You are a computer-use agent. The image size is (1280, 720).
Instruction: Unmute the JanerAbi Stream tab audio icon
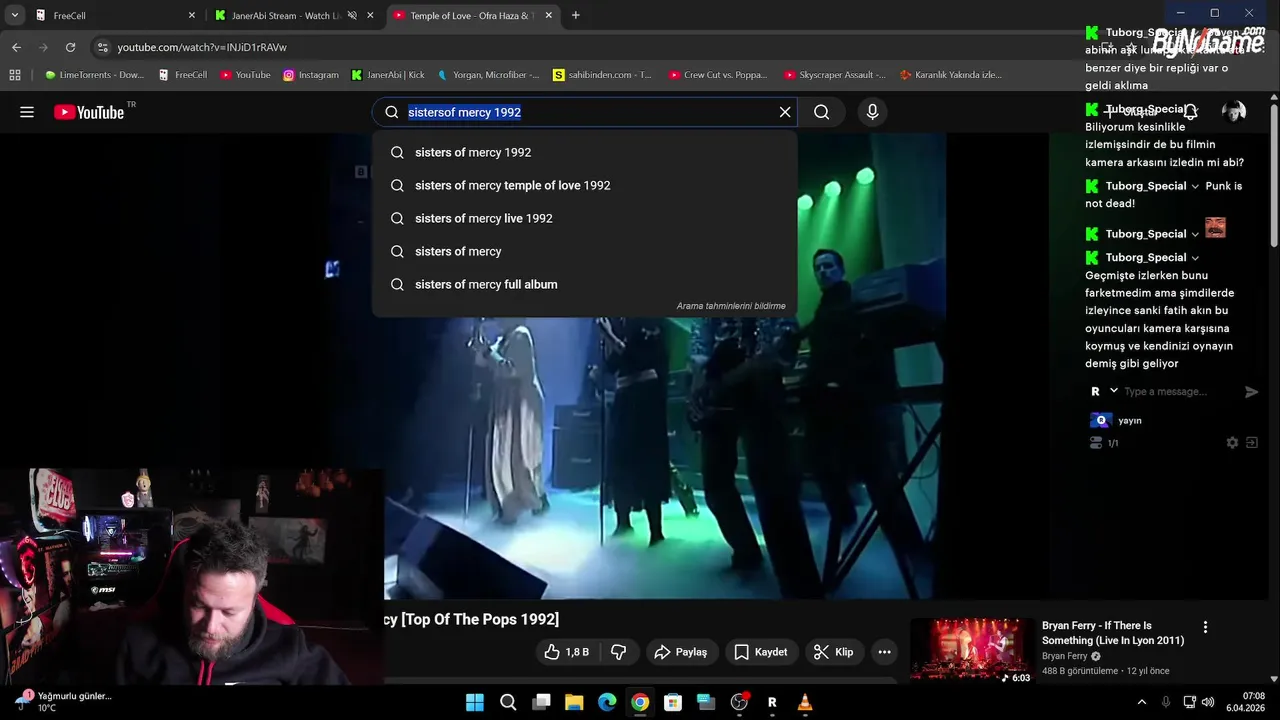(x=352, y=15)
